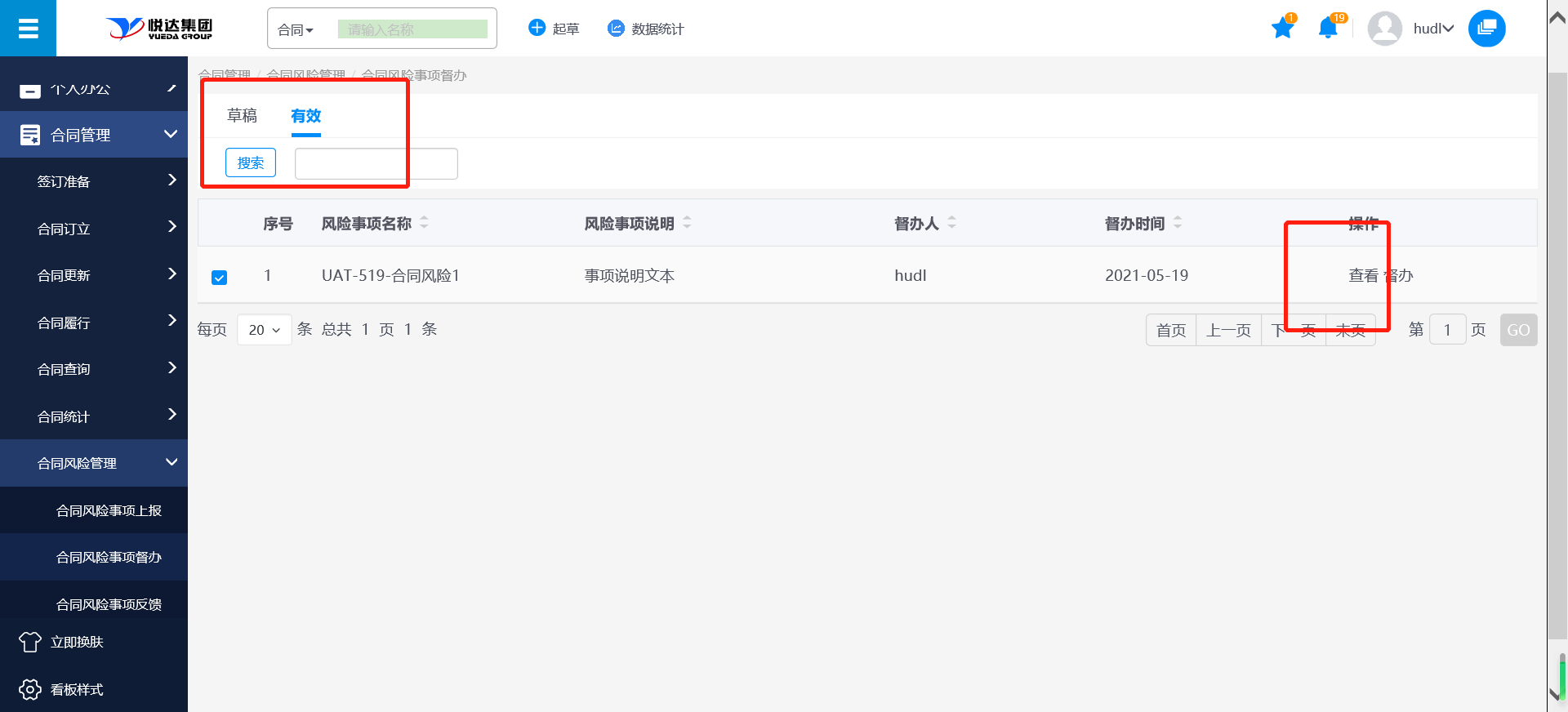Open 看板样式 gear icon
Viewport: 1568px width, 712px height.
(30, 689)
